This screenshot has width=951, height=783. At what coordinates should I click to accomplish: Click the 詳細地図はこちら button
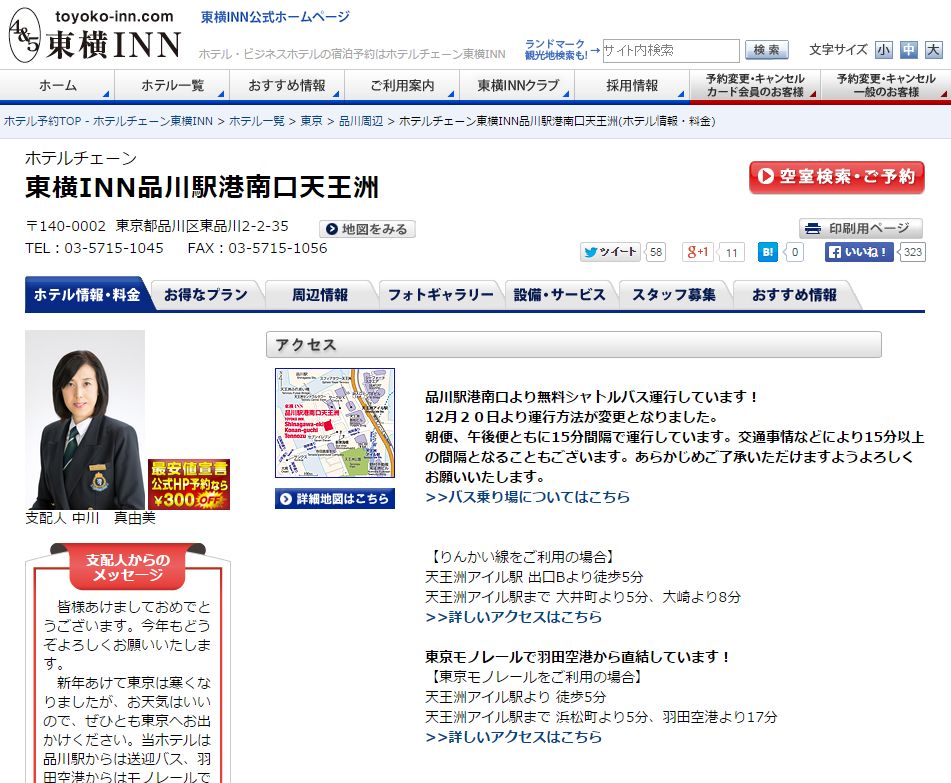click(335, 499)
